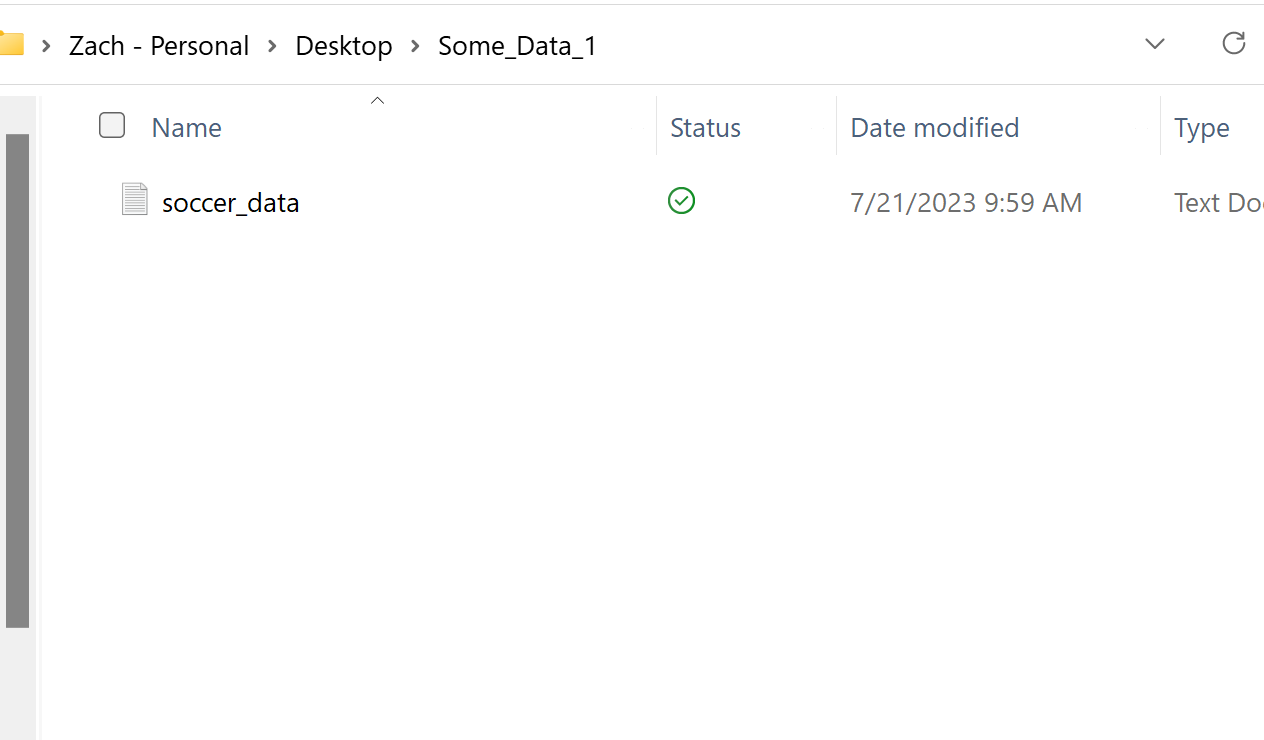Click the green sync status checkmark icon

click(681, 201)
